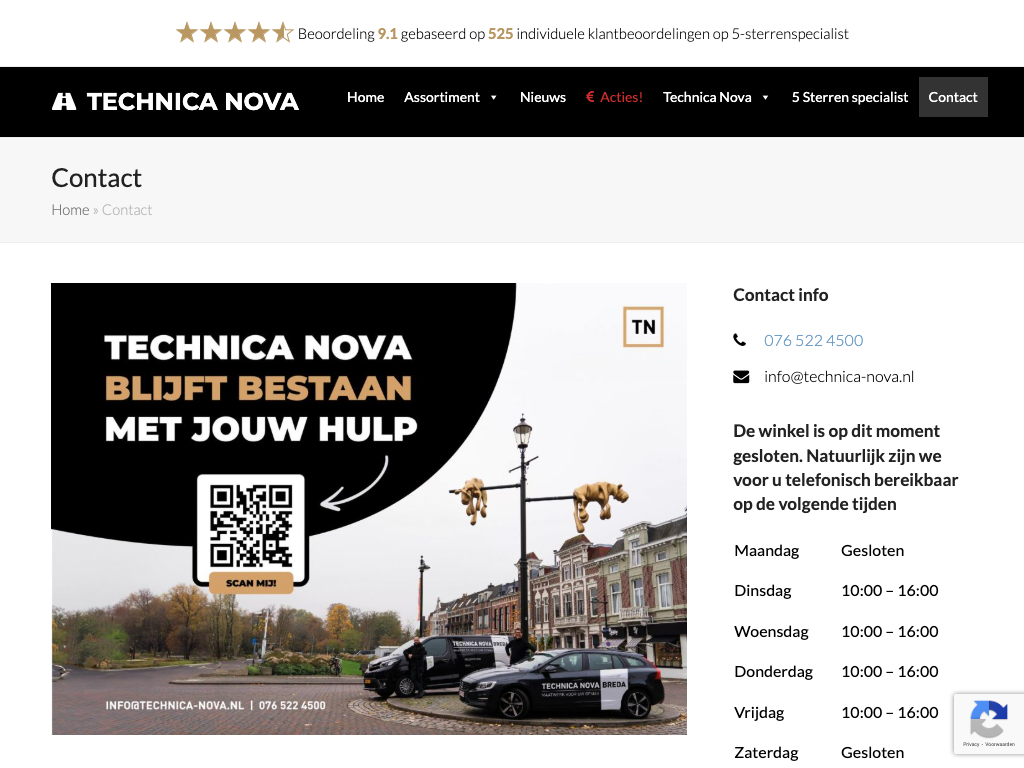
Task: Click the TN badge in the banner
Action: point(643,327)
